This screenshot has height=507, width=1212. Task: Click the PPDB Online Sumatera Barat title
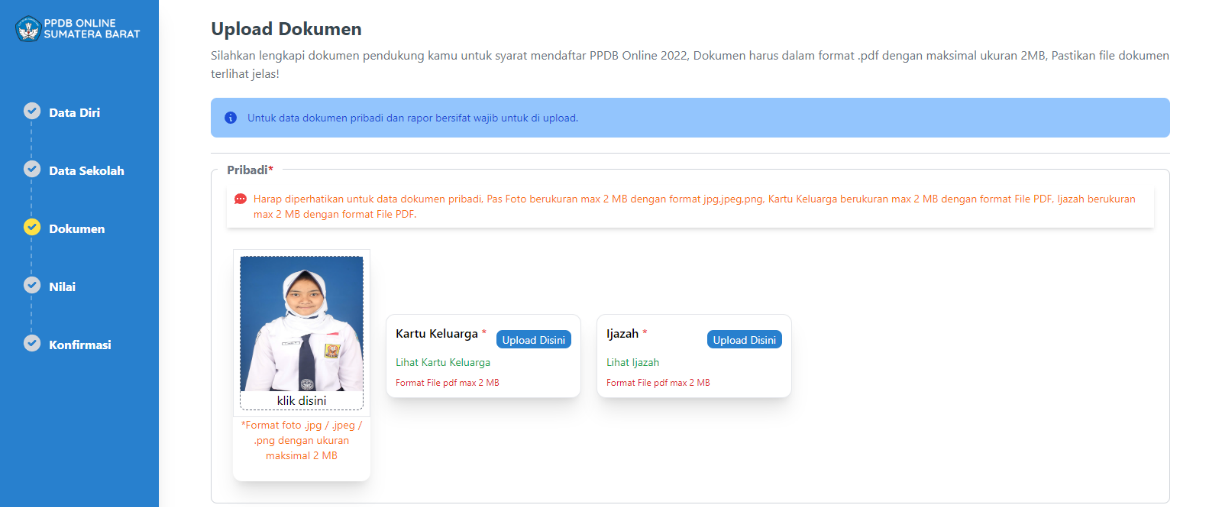[x=92, y=28]
